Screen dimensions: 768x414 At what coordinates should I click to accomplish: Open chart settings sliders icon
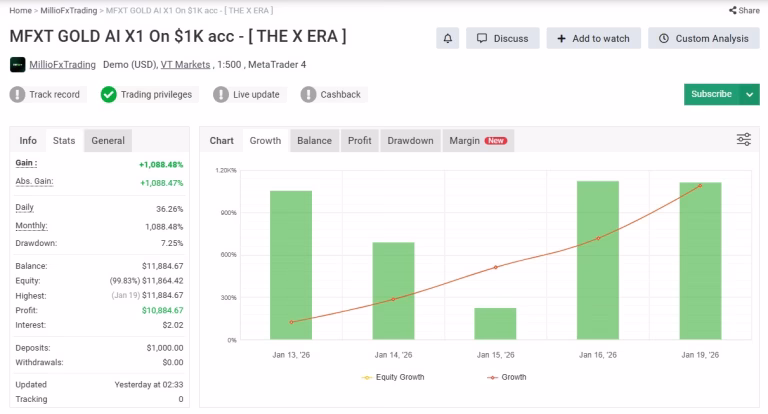pyautogui.click(x=743, y=140)
